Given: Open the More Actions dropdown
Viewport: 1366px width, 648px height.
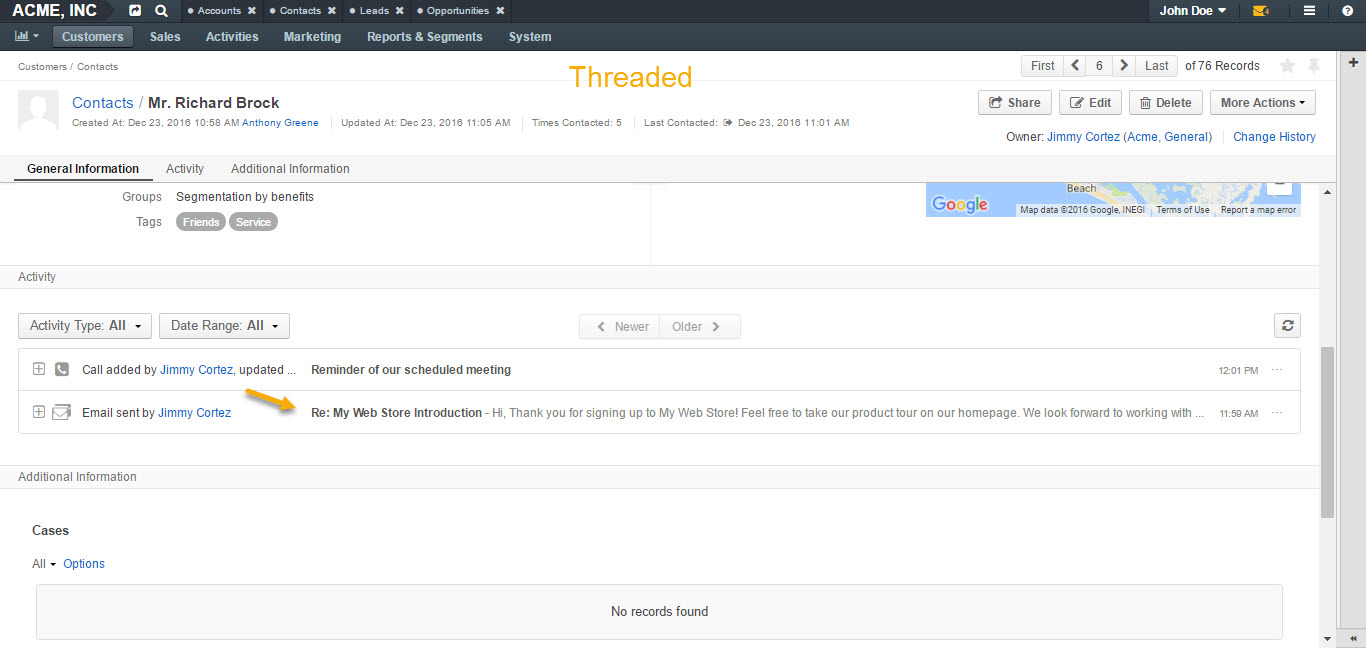Looking at the screenshot, I should (x=1262, y=103).
